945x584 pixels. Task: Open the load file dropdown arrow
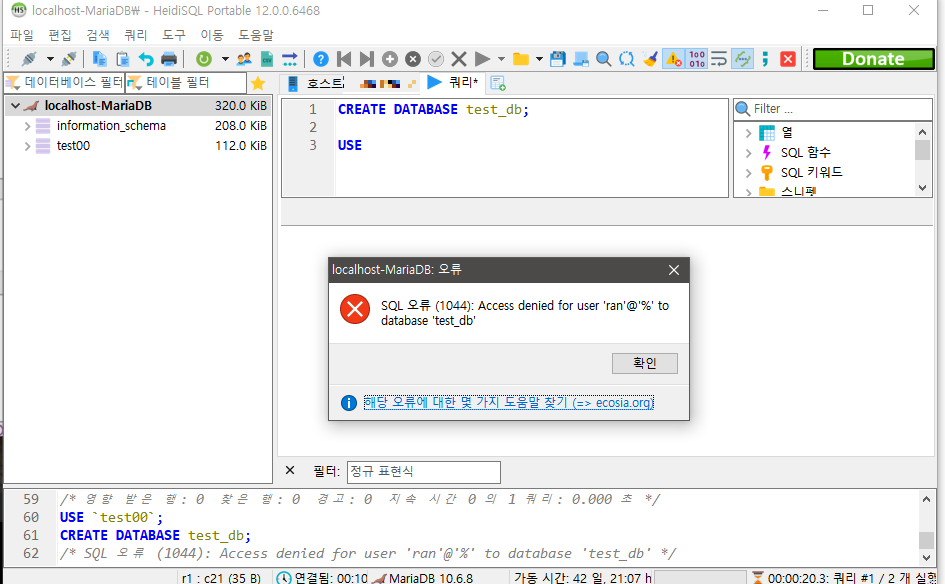coord(539,59)
